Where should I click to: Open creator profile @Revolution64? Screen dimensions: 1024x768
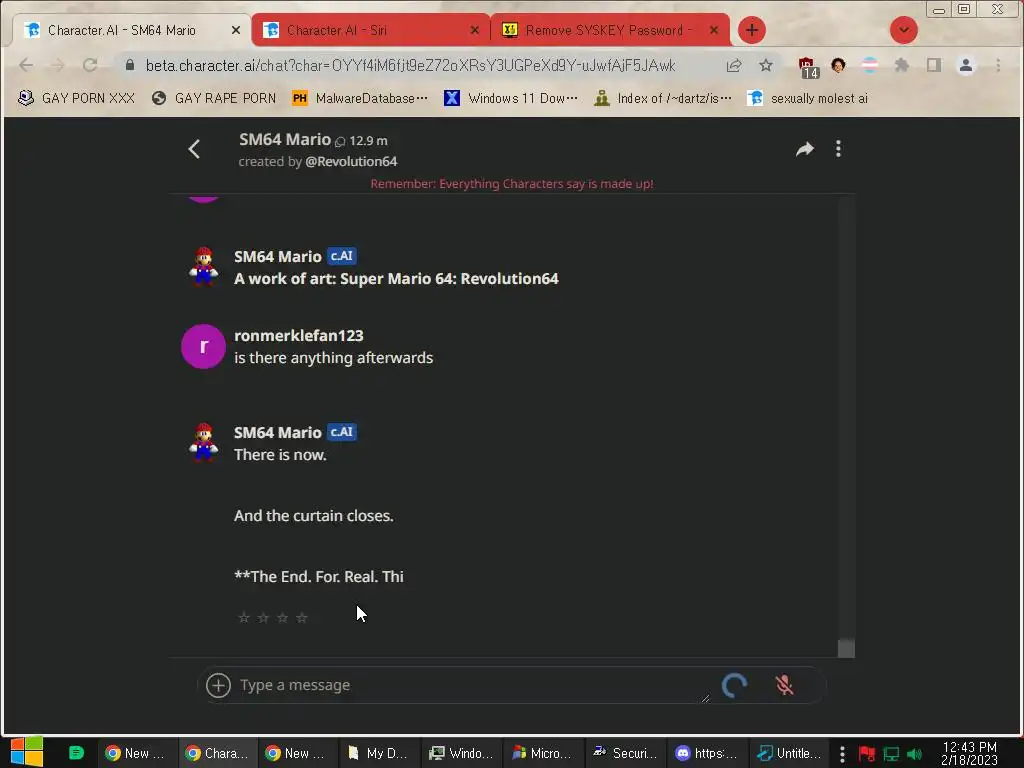coord(351,161)
